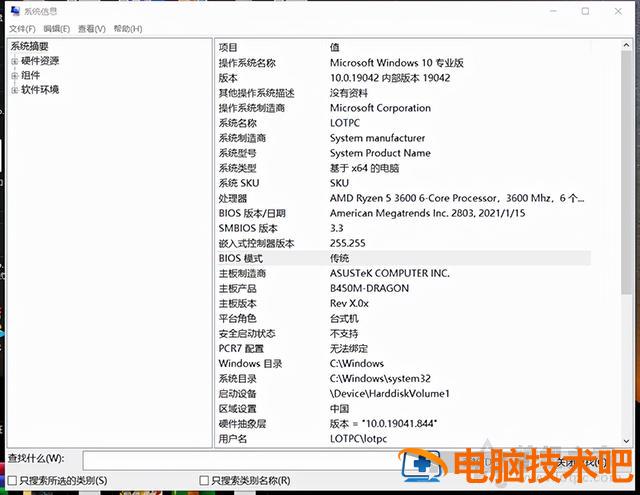This screenshot has height=495, width=640.
Task: Select the BIOS 版本/日期 row
Action: tap(403, 213)
